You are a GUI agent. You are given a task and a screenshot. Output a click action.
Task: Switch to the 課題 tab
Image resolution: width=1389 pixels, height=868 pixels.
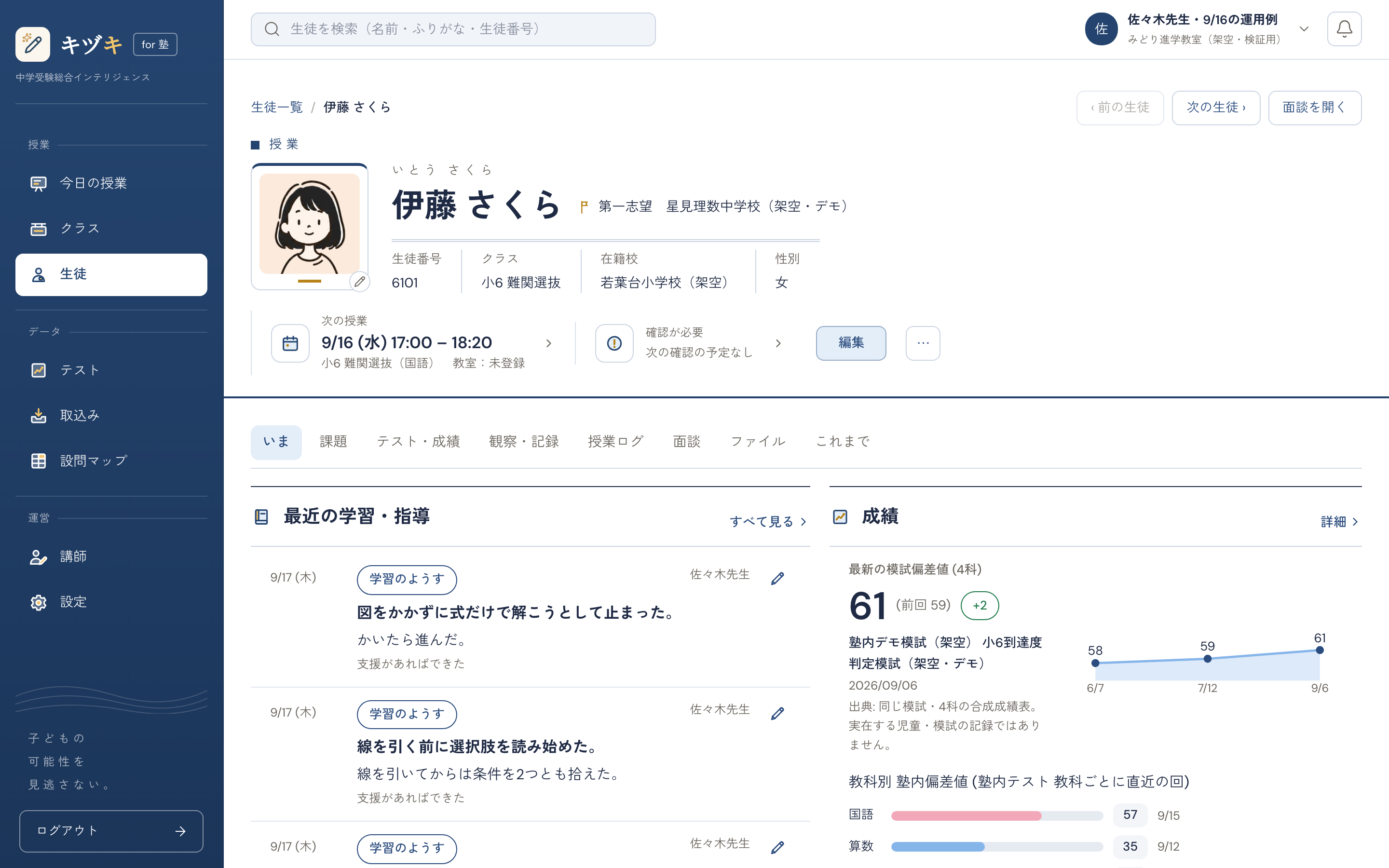tap(333, 441)
